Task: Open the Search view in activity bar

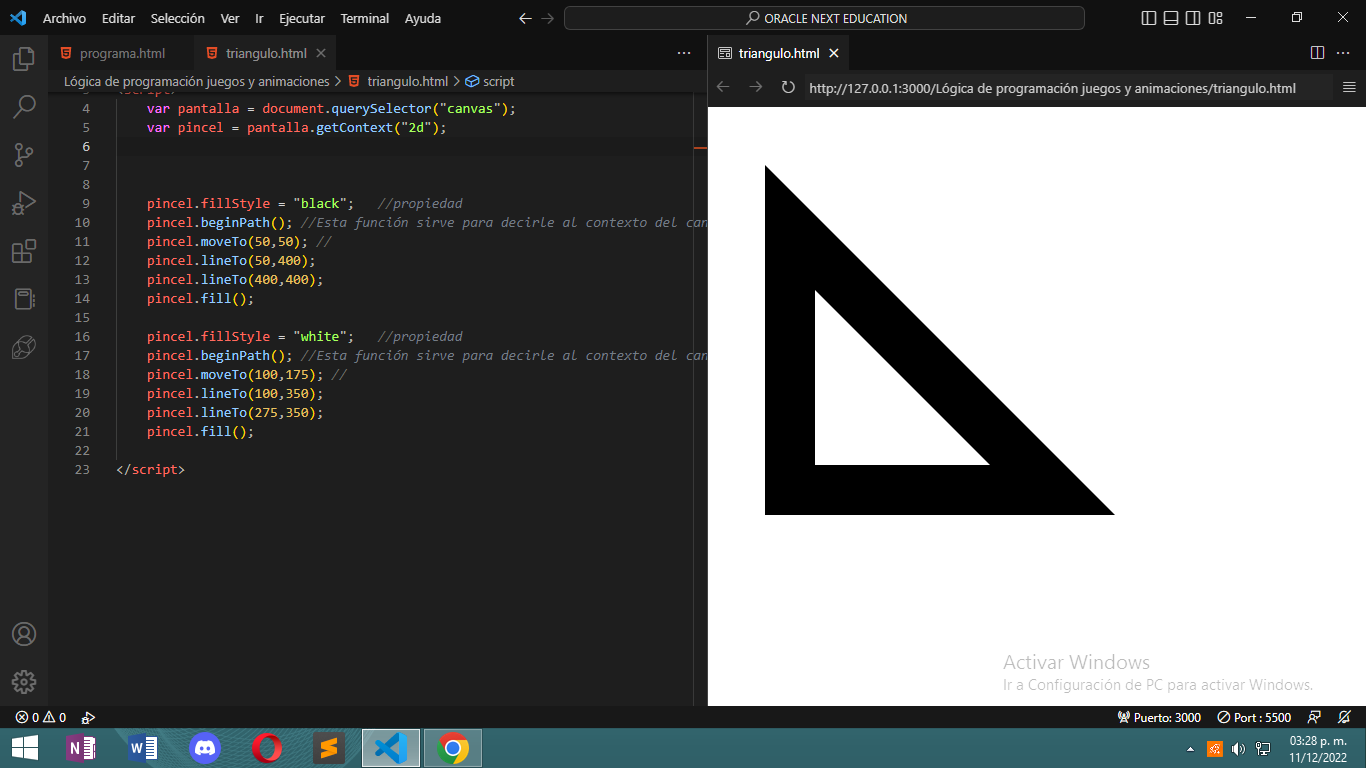Action: (x=24, y=107)
